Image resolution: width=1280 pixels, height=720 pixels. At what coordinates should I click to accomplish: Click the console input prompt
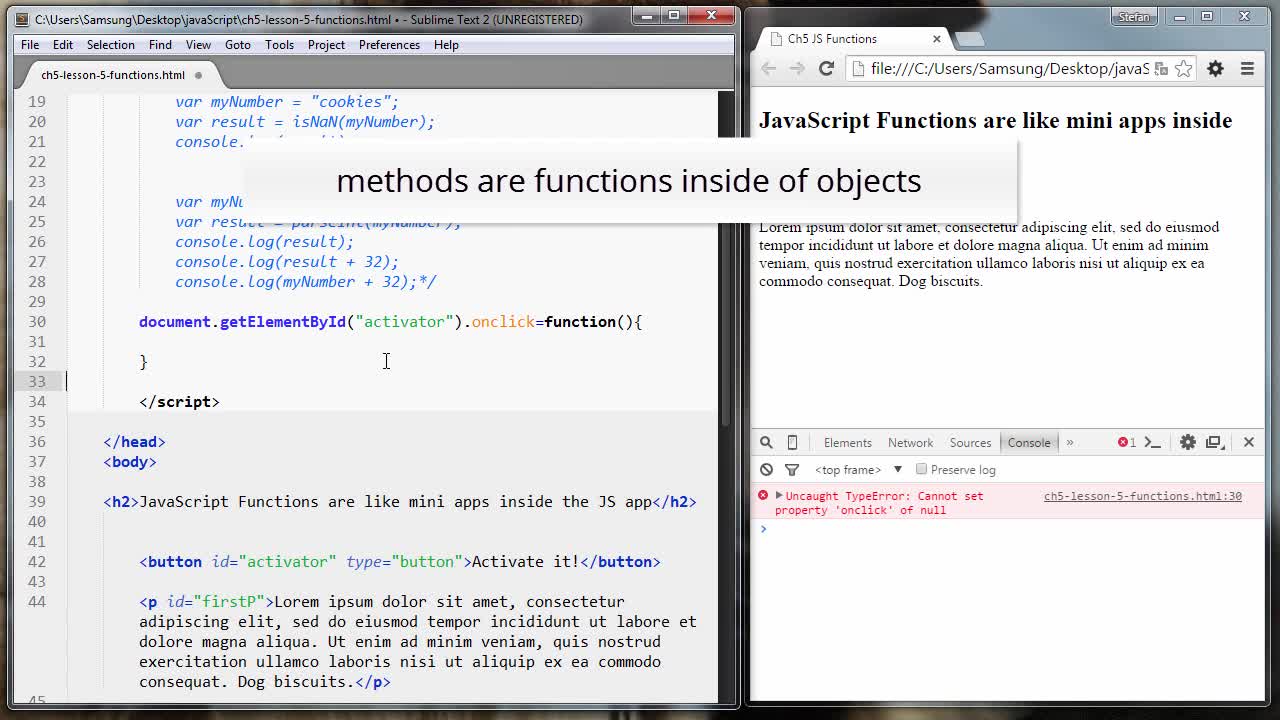coord(1007,529)
